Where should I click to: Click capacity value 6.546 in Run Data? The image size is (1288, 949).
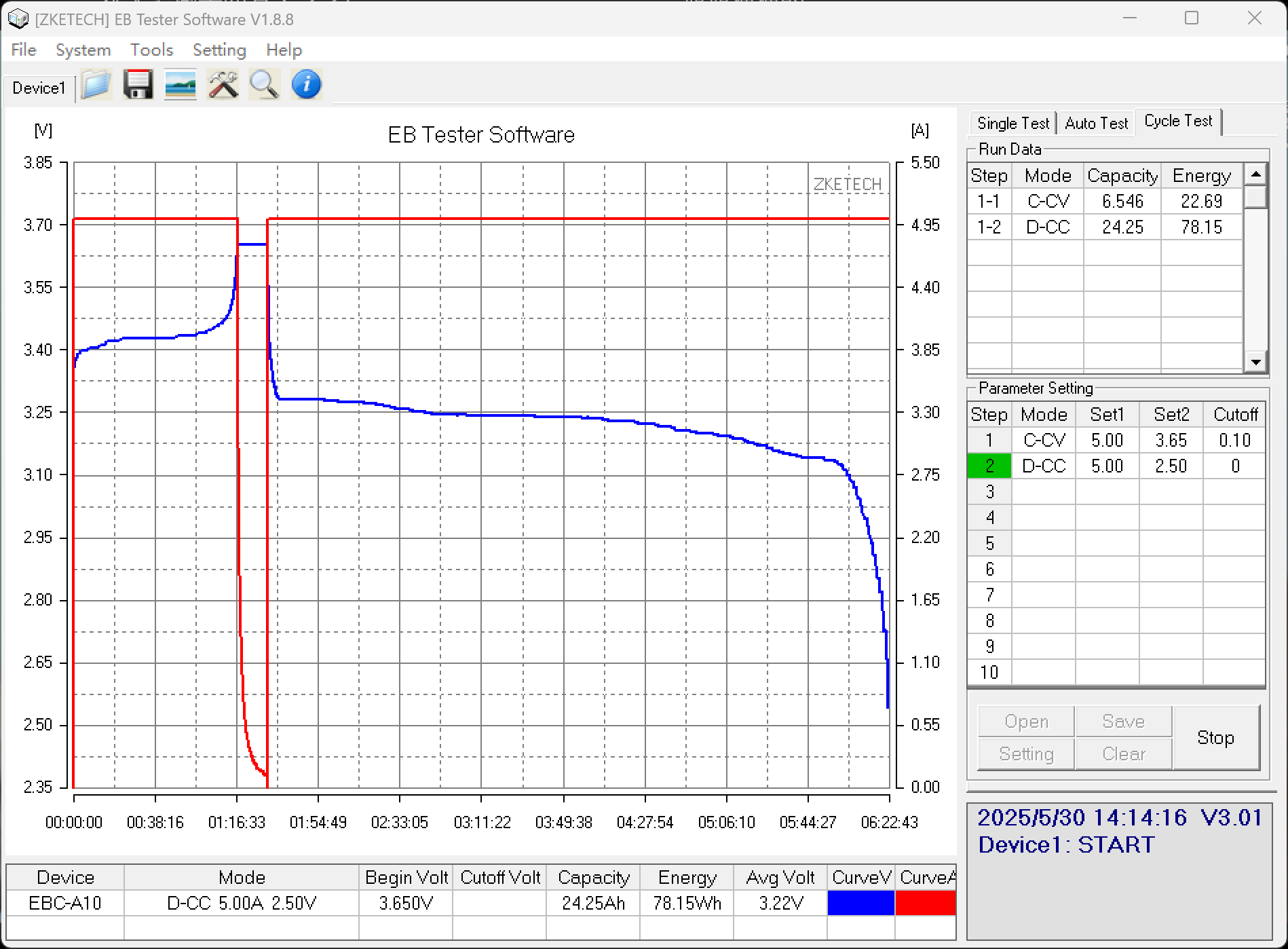1122,202
